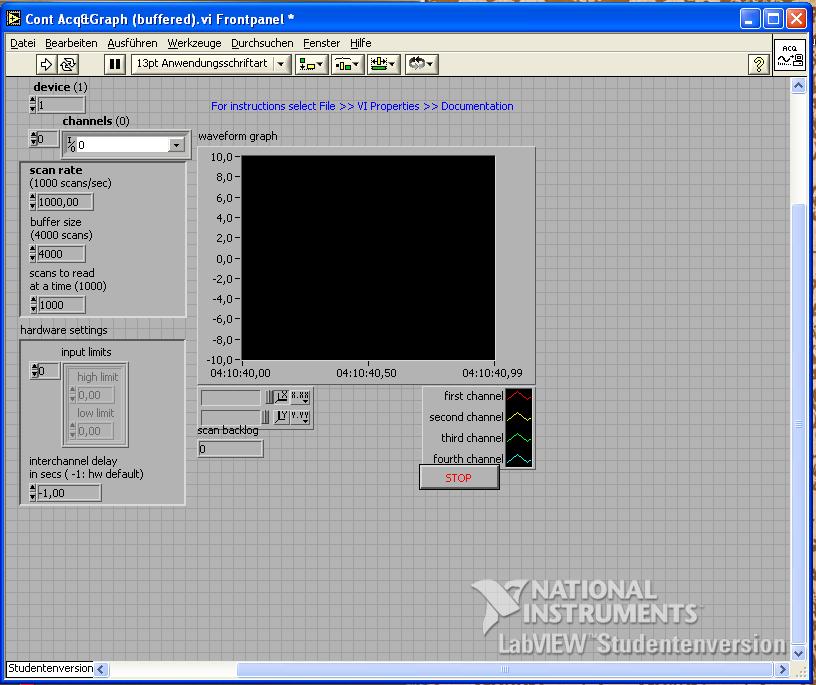The image size is (816, 685).
Task: Click the 10,0 Y-axis maximum label
Action: [222, 157]
